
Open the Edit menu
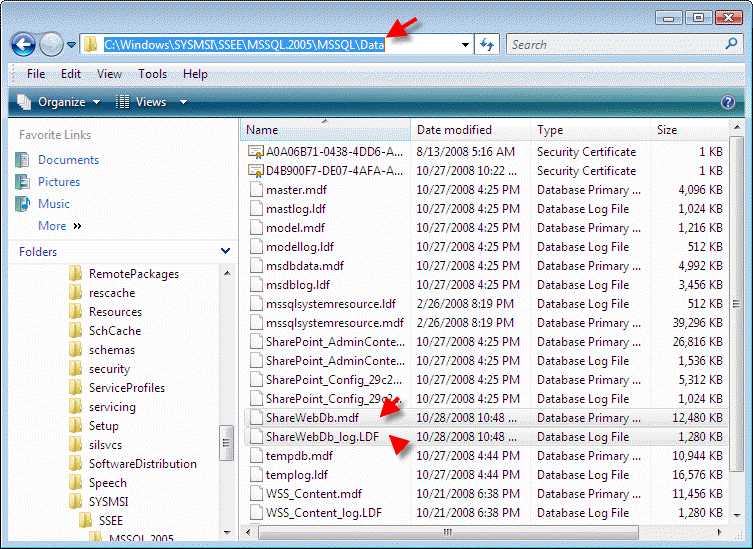[x=71, y=74]
